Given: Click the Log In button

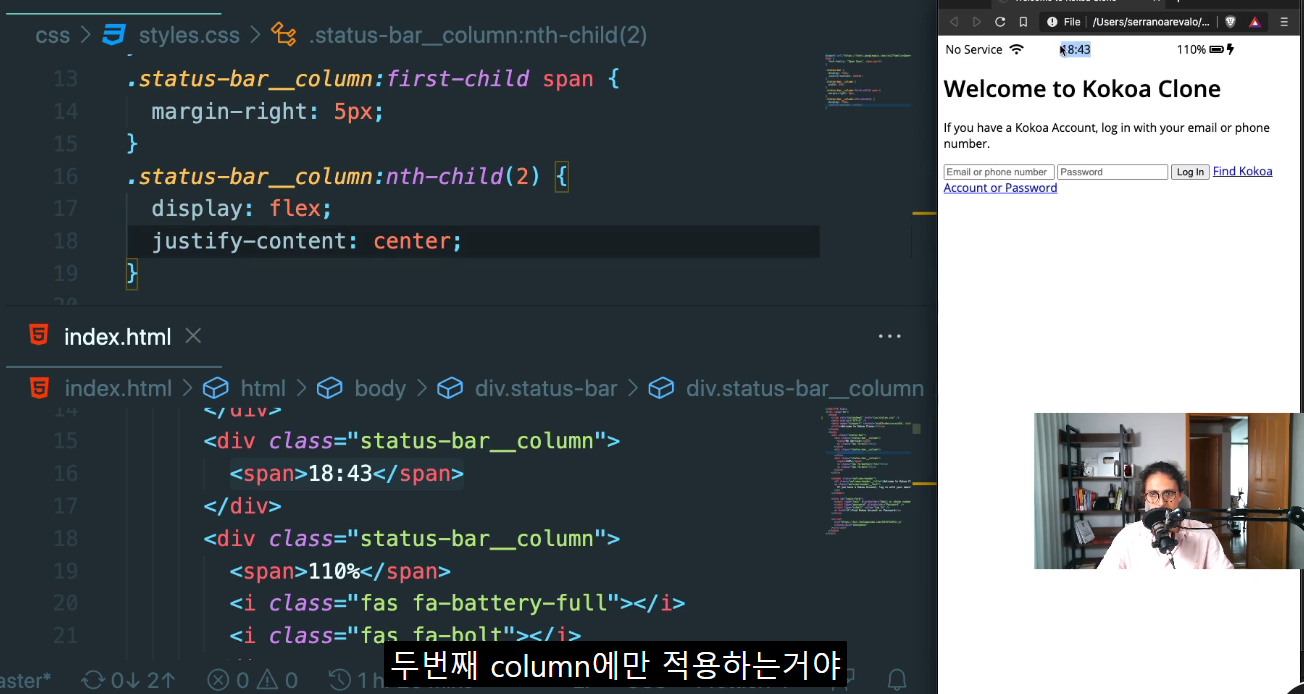Looking at the screenshot, I should (1190, 172).
